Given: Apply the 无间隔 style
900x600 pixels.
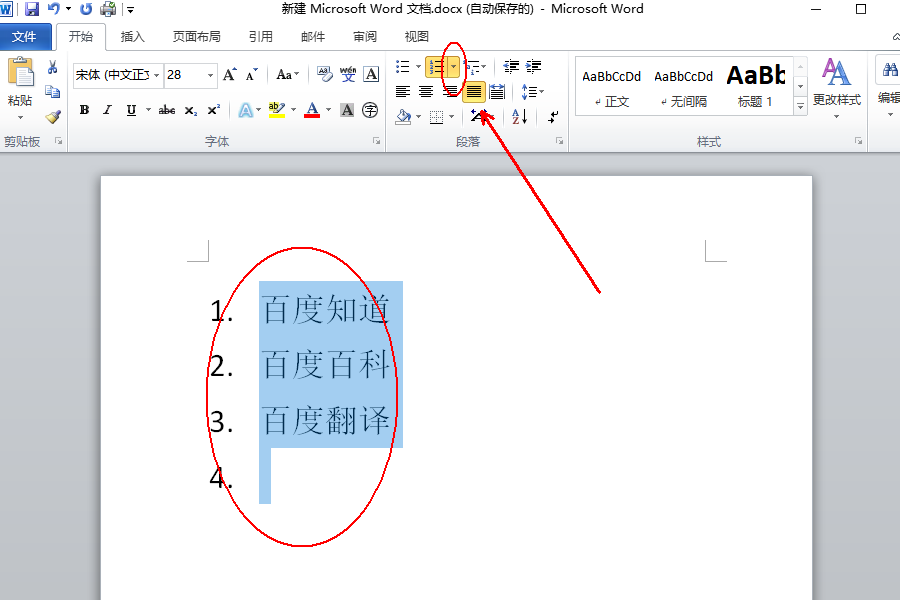Looking at the screenshot, I should 683,87.
